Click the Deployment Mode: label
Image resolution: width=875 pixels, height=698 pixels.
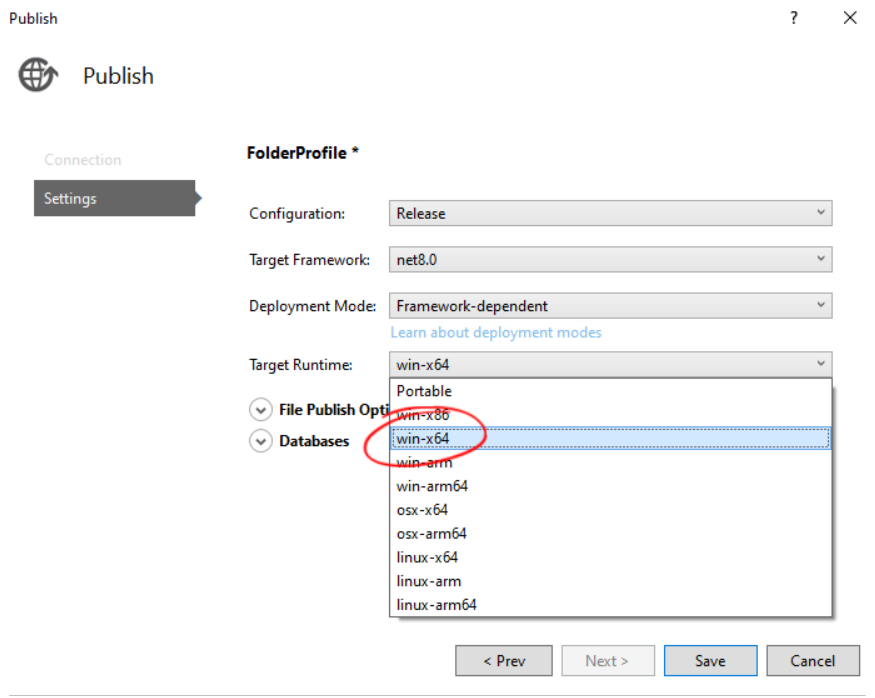pos(312,306)
